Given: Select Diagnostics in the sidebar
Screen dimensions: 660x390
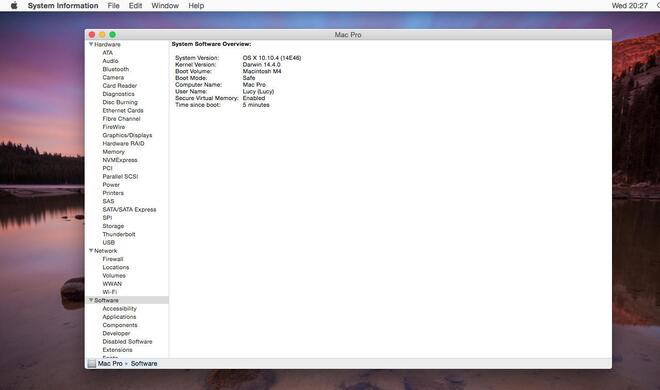Looking at the screenshot, I should (118, 94).
